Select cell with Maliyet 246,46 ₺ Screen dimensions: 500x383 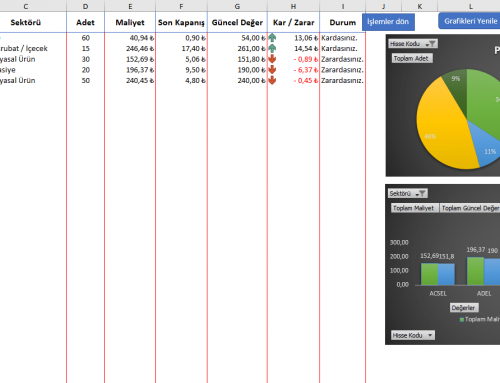click(130, 48)
